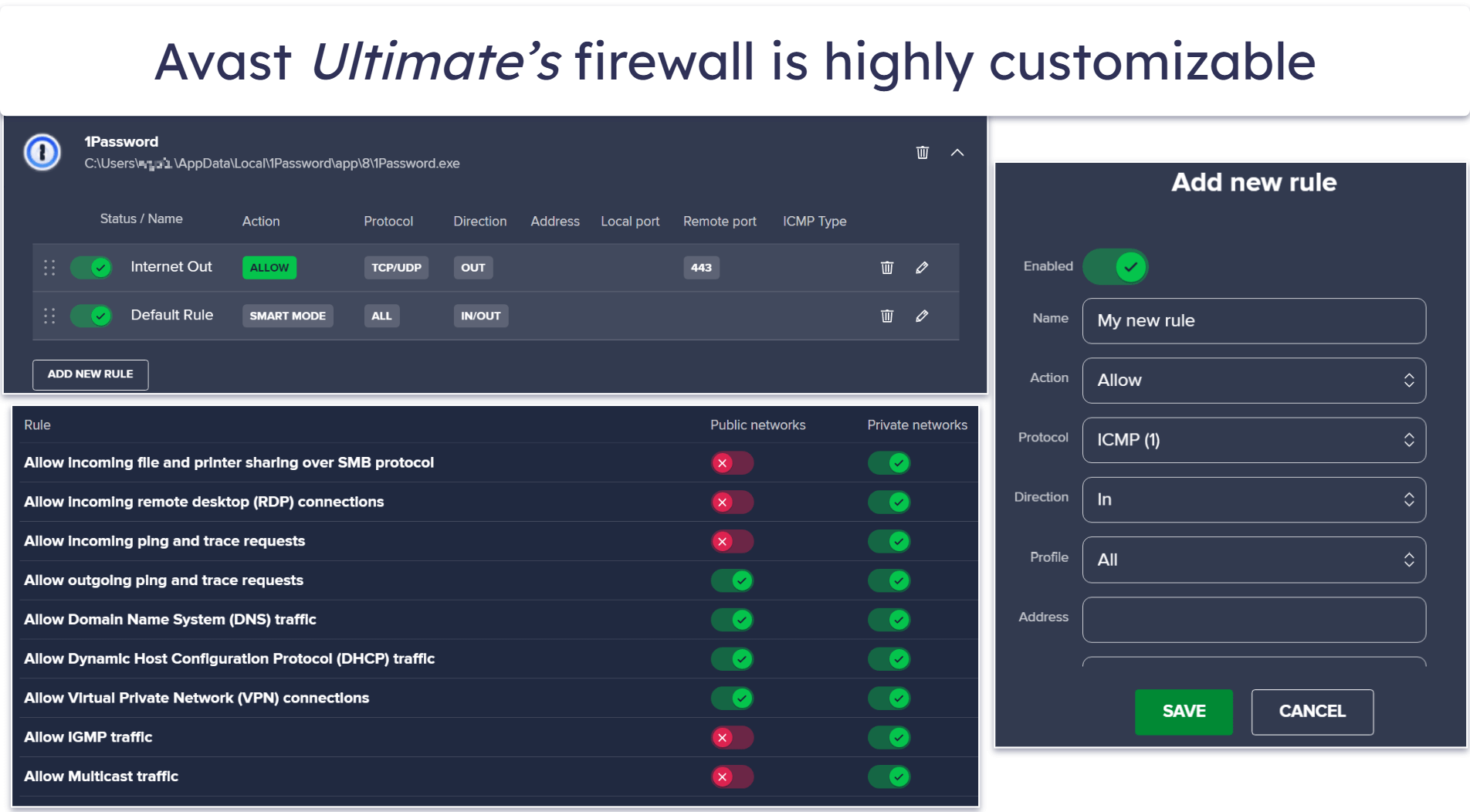Disable the Internet Out rule
The height and width of the screenshot is (812, 1470).
click(90, 268)
